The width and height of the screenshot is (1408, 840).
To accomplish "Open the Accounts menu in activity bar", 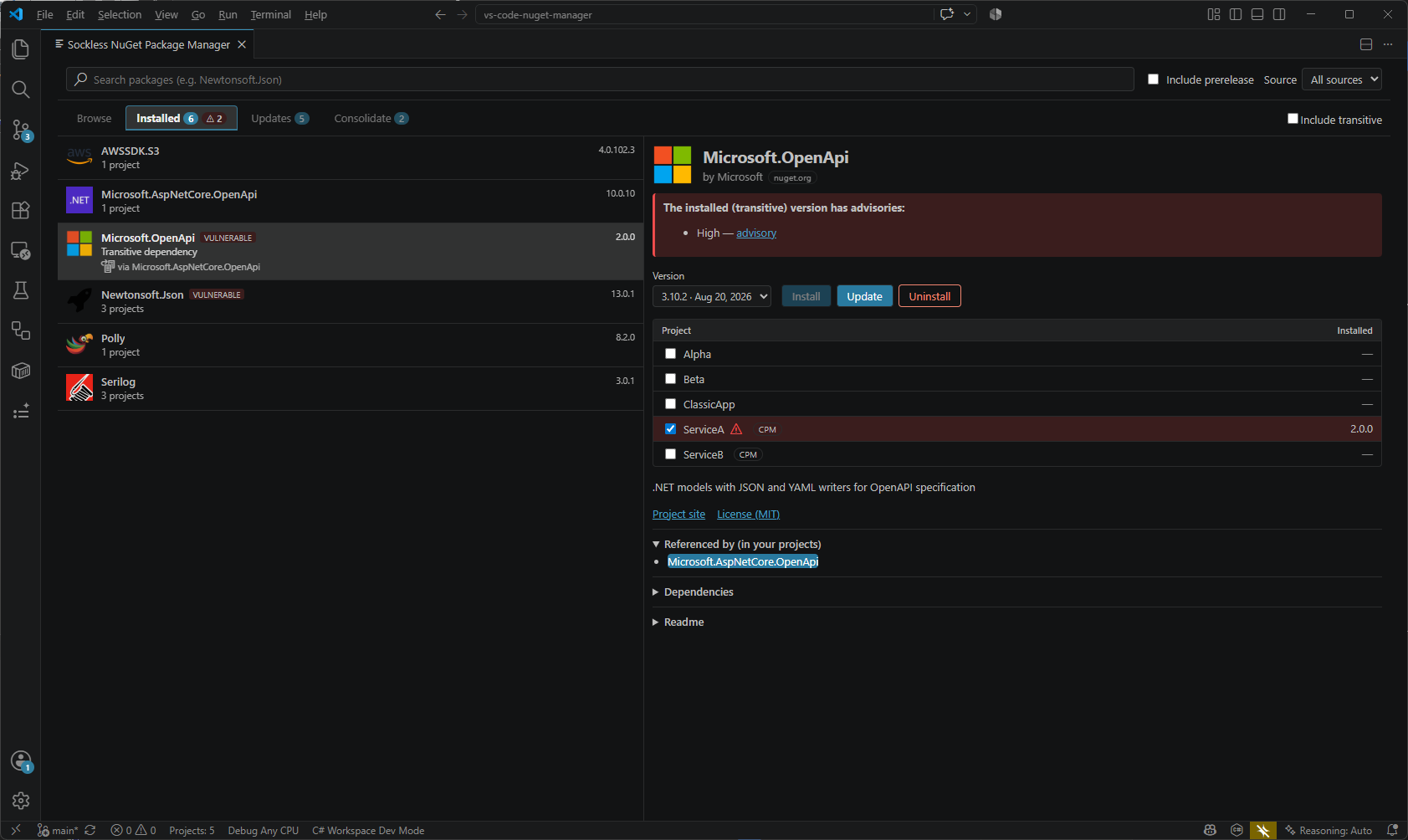I will click(x=21, y=761).
